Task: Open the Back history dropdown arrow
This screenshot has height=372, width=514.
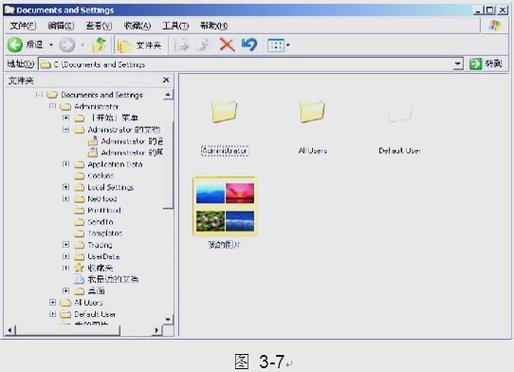Action: (x=51, y=45)
